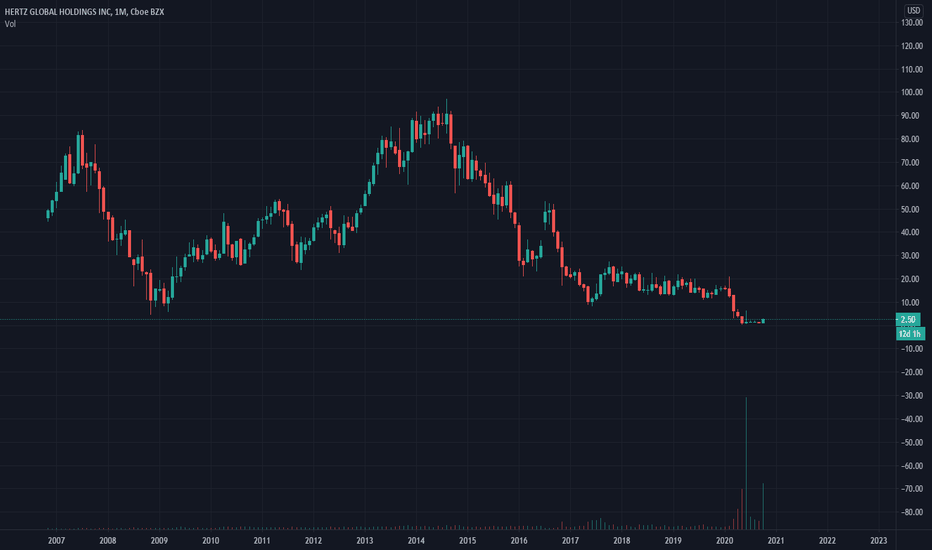This screenshot has height=550, width=932.
Task: Click the 2014 label on time axis
Action: (416, 540)
